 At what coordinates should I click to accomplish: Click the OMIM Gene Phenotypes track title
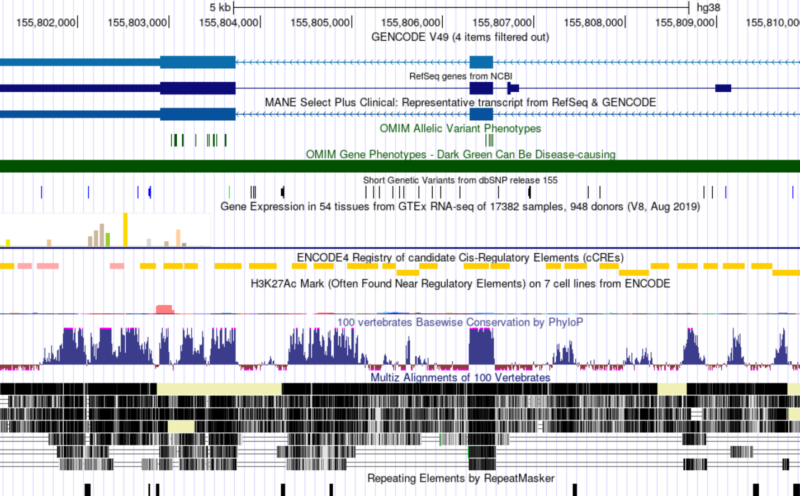pos(460,155)
